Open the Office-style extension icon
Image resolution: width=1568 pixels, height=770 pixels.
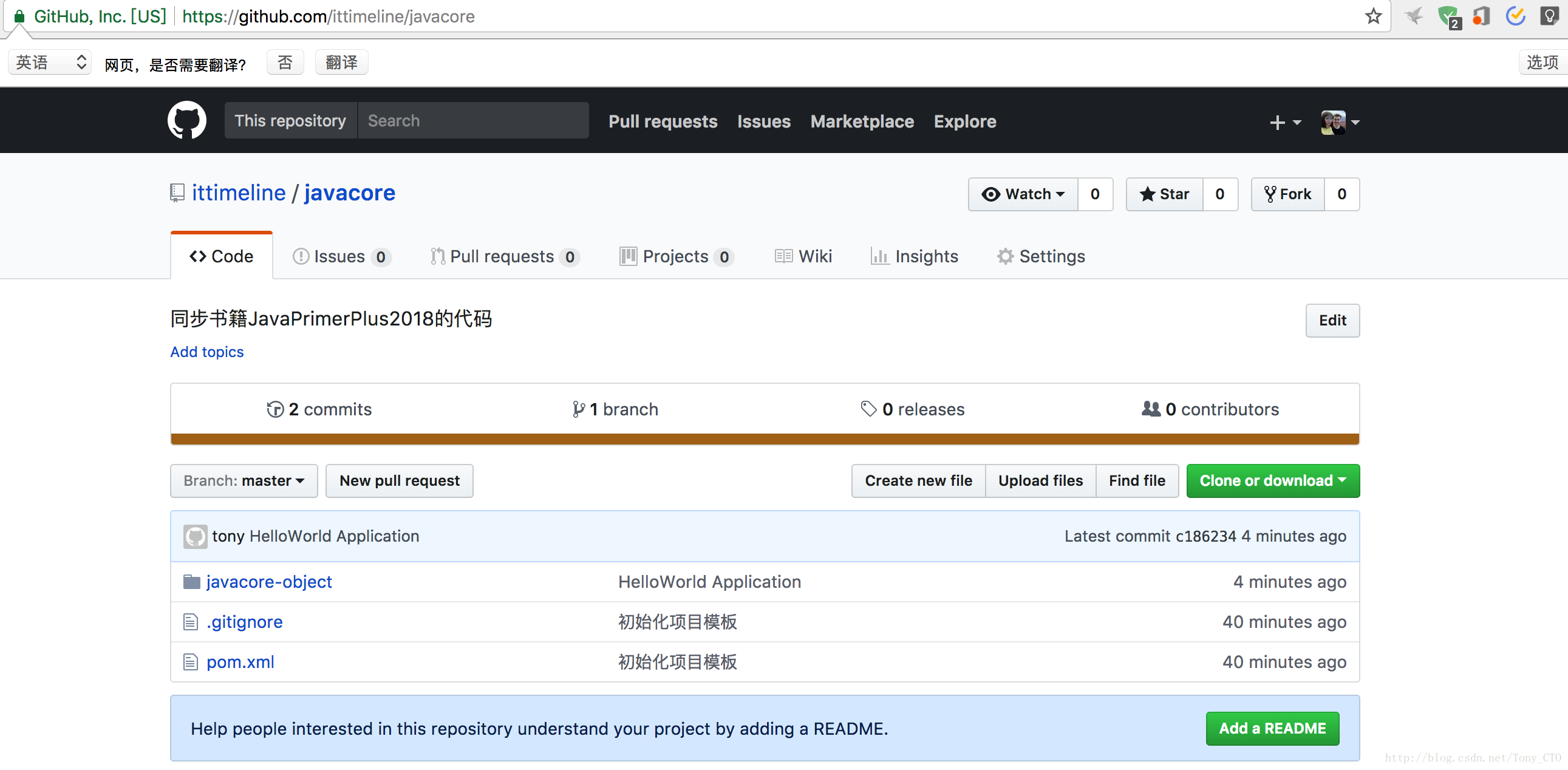click(1482, 16)
